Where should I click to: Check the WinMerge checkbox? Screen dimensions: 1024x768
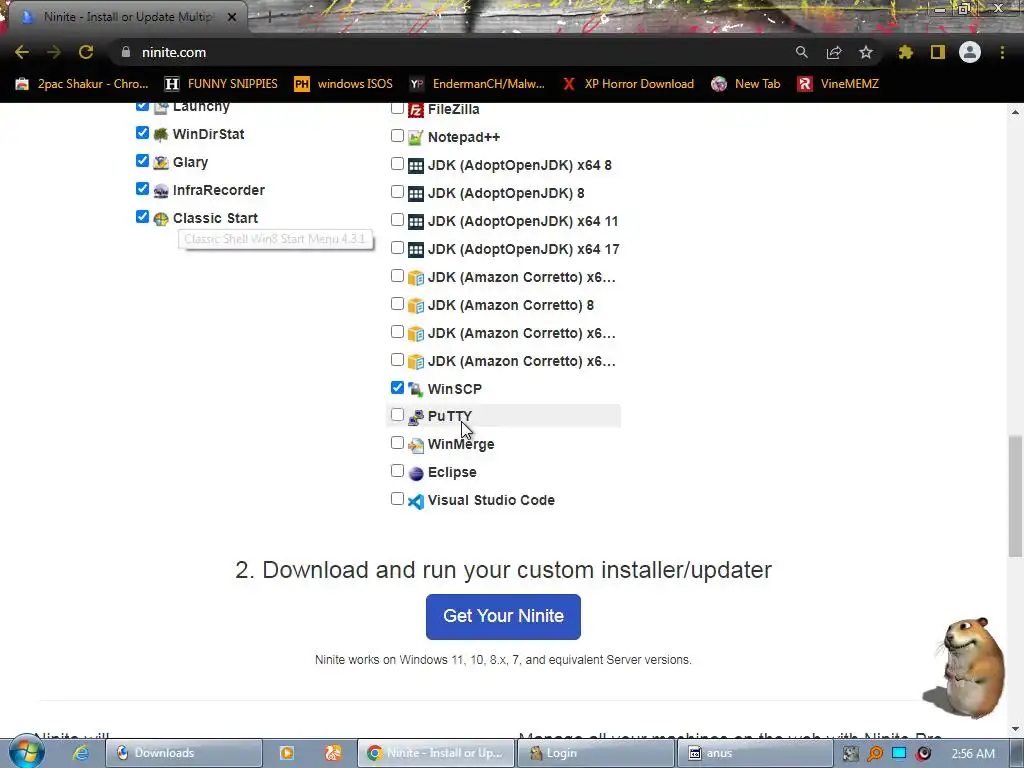coord(397,443)
